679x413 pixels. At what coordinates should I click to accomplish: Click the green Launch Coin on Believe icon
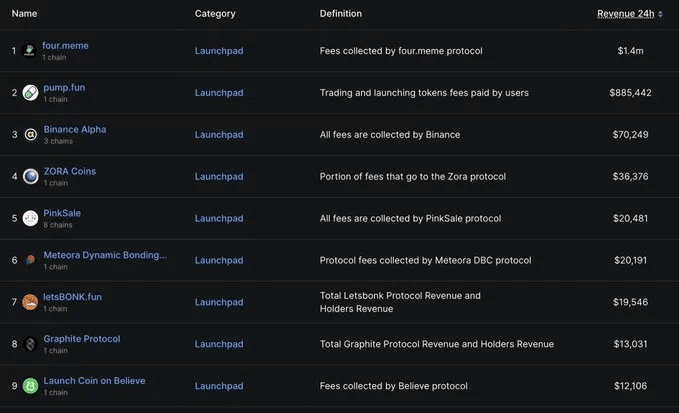tap(30, 386)
